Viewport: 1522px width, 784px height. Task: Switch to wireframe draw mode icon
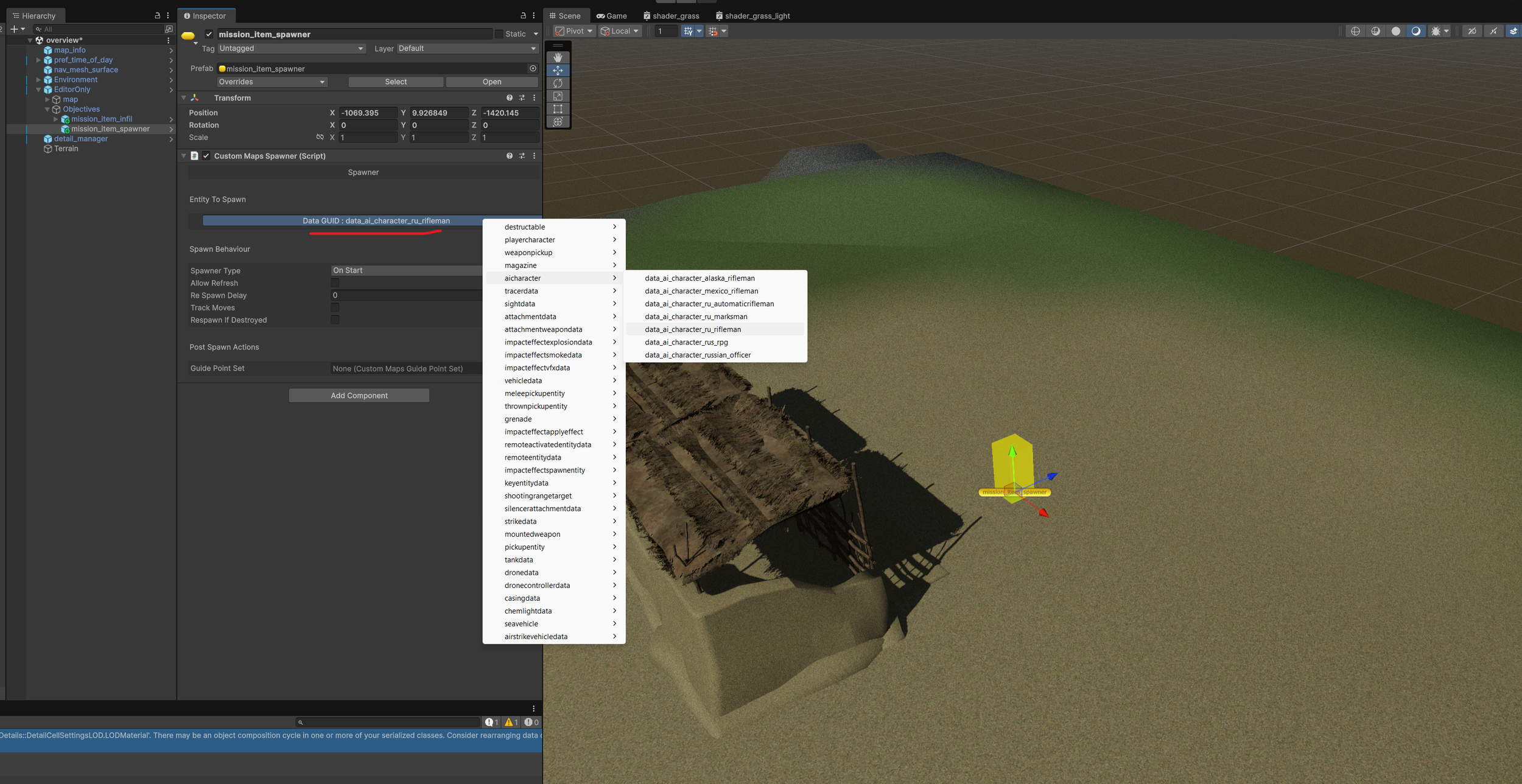point(1355,31)
